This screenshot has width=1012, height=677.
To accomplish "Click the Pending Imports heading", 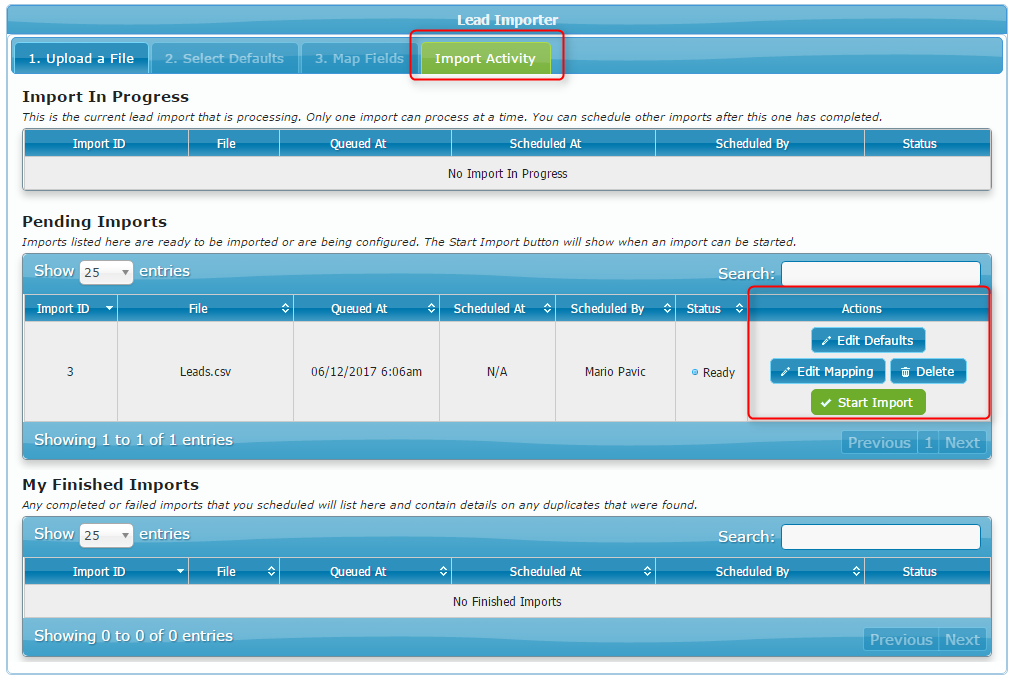I will tap(94, 221).
